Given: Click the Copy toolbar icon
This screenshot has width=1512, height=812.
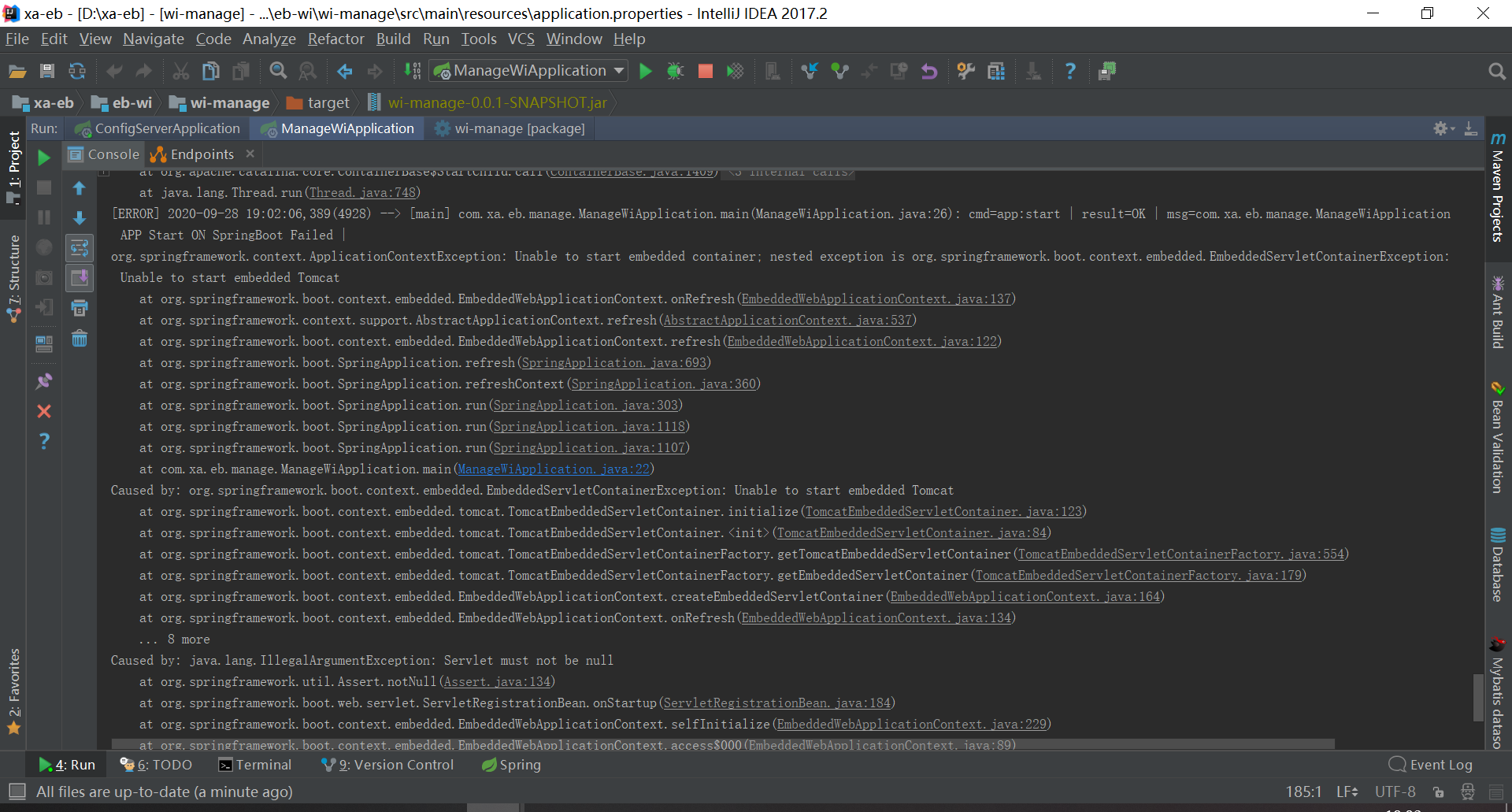Looking at the screenshot, I should coord(211,72).
